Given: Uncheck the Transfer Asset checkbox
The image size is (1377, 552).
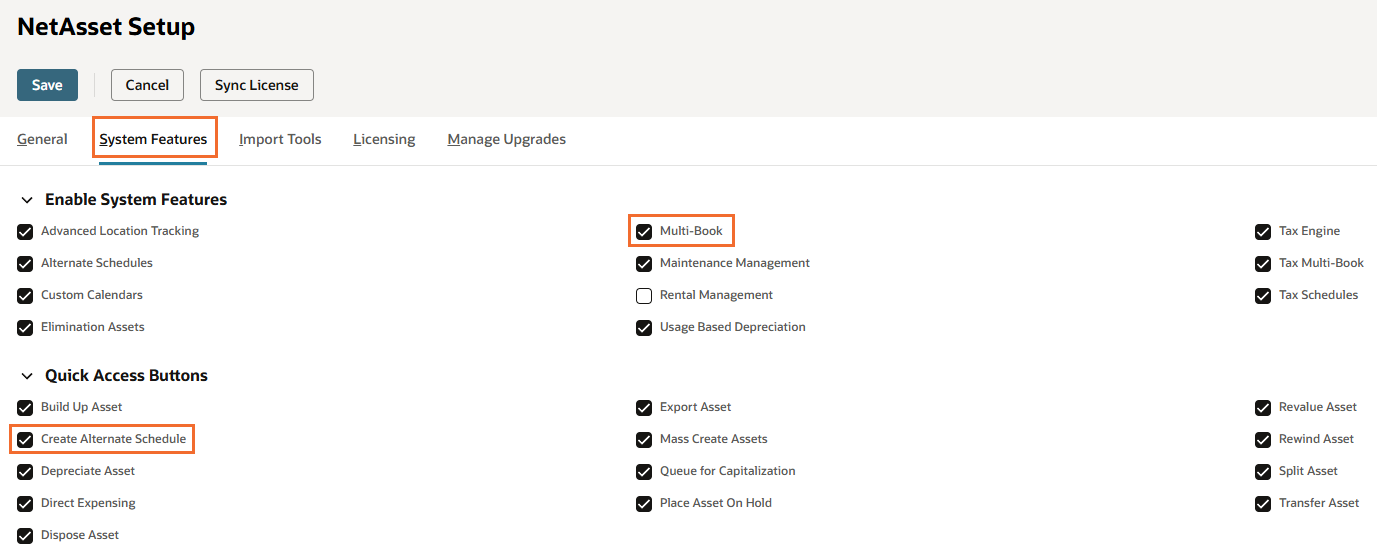Looking at the screenshot, I should [x=1263, y=504].
